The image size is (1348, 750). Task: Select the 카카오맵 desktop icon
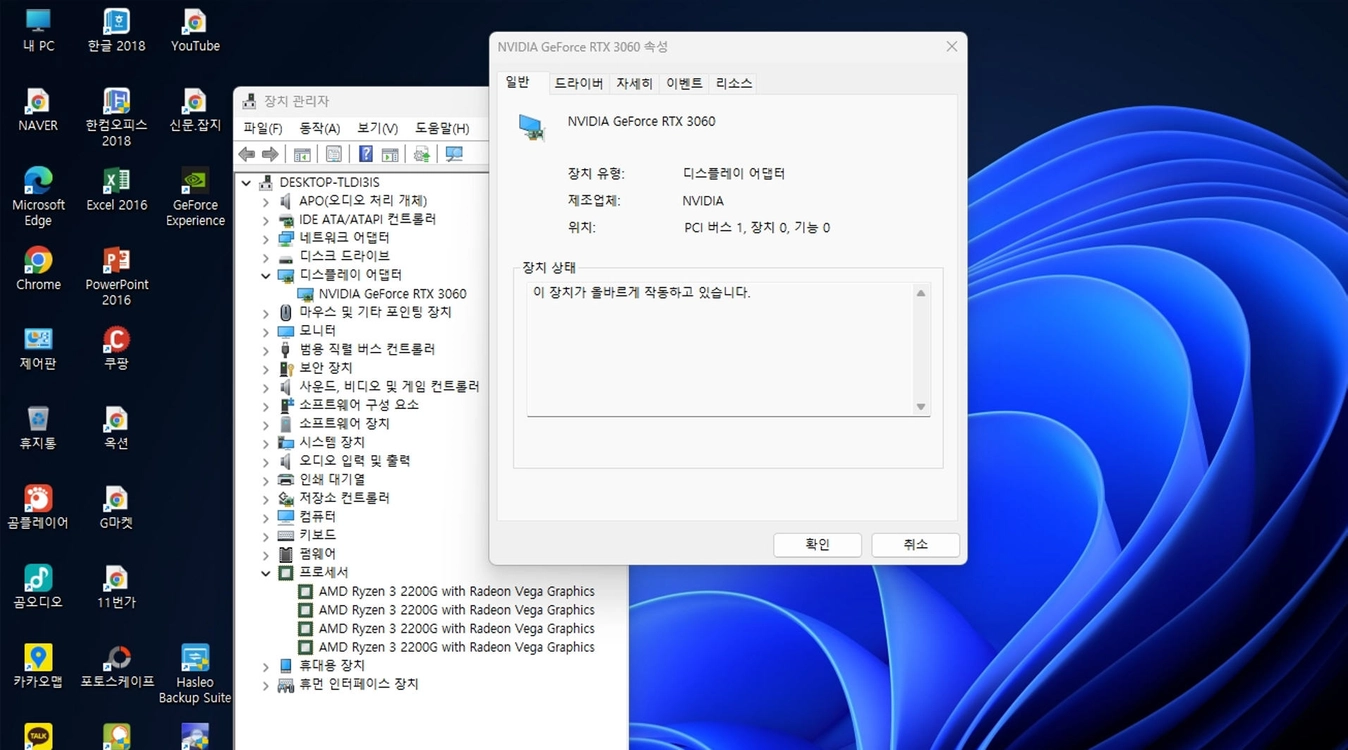(38, 666)
